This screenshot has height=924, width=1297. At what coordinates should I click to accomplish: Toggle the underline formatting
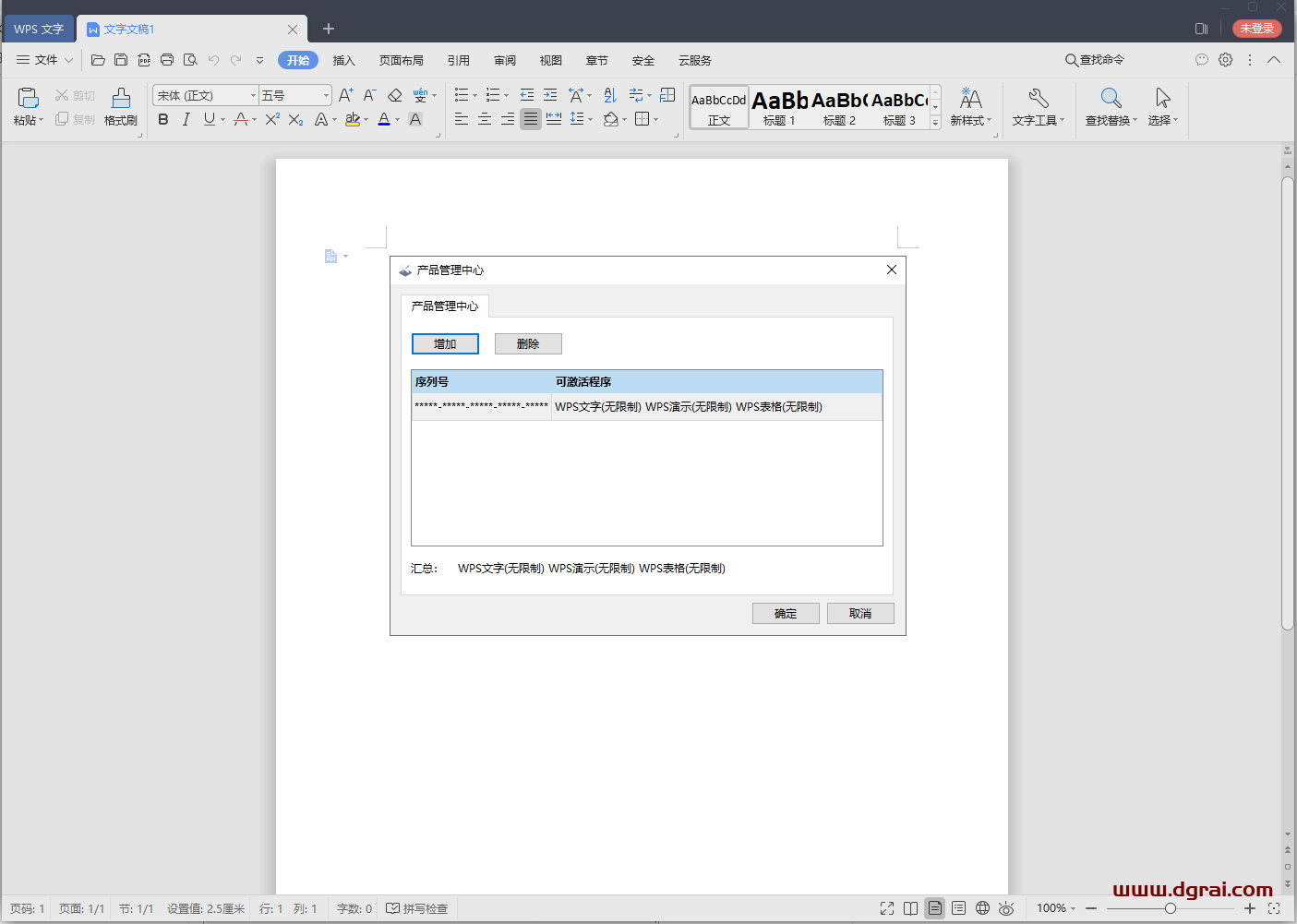pyautogui.click(x=209, y=119)
